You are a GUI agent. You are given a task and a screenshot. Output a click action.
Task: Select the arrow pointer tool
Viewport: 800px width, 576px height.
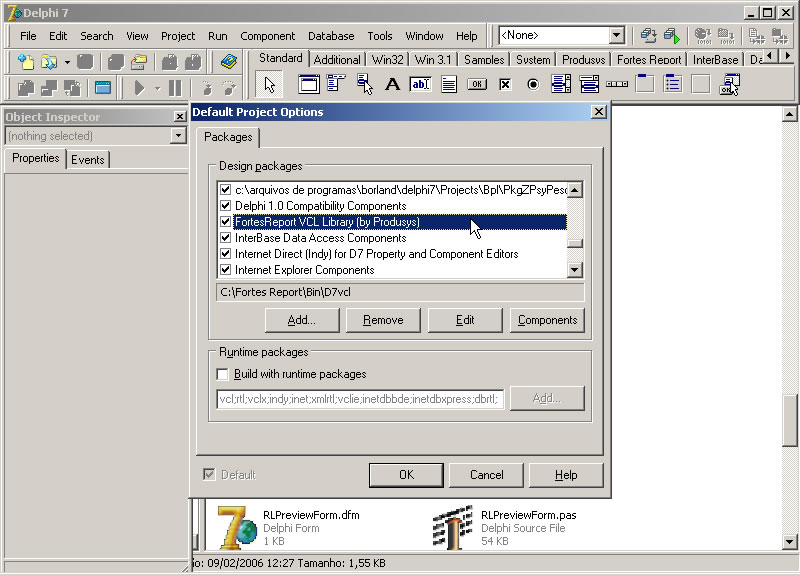tap(271, 84)
